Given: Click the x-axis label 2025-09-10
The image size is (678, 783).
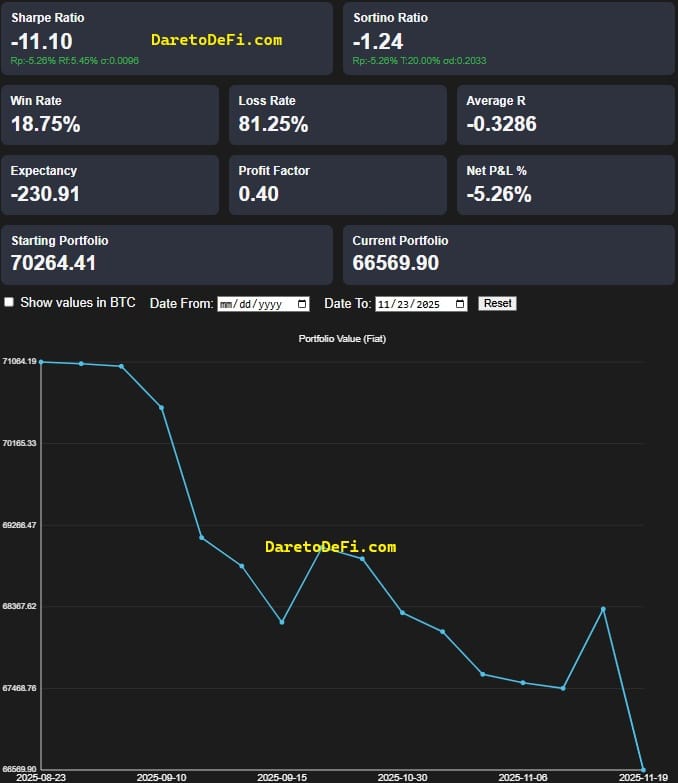Looking at the screenshot, I should [x=161, y=778].
